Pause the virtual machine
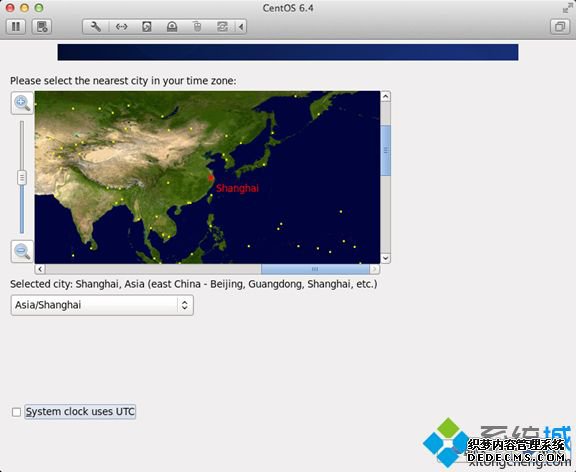The width and height of the screenshot is (576, 472). click(16, 27)
